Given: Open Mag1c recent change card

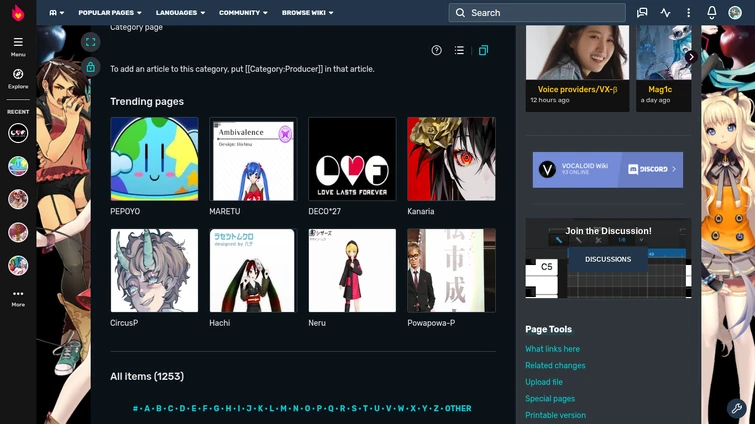Looking at the screenshot, I should (664, 68).
